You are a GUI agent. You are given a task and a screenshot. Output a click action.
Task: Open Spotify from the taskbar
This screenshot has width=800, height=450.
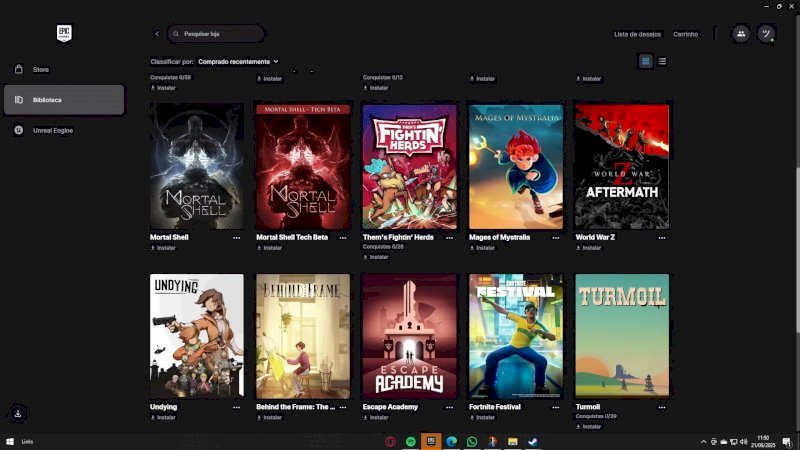pyautogui.click(x=411, y=441)
